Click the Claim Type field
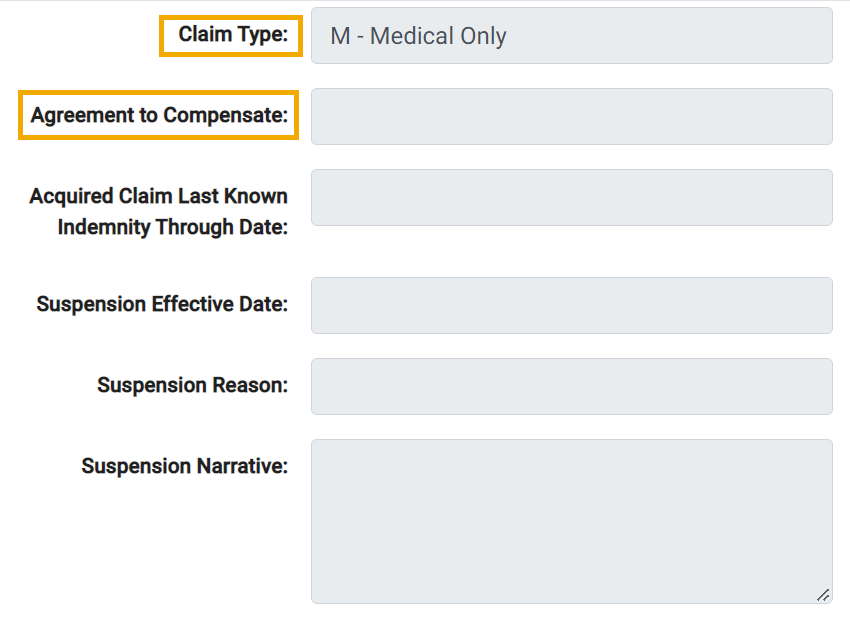 [x=571, y=36]
